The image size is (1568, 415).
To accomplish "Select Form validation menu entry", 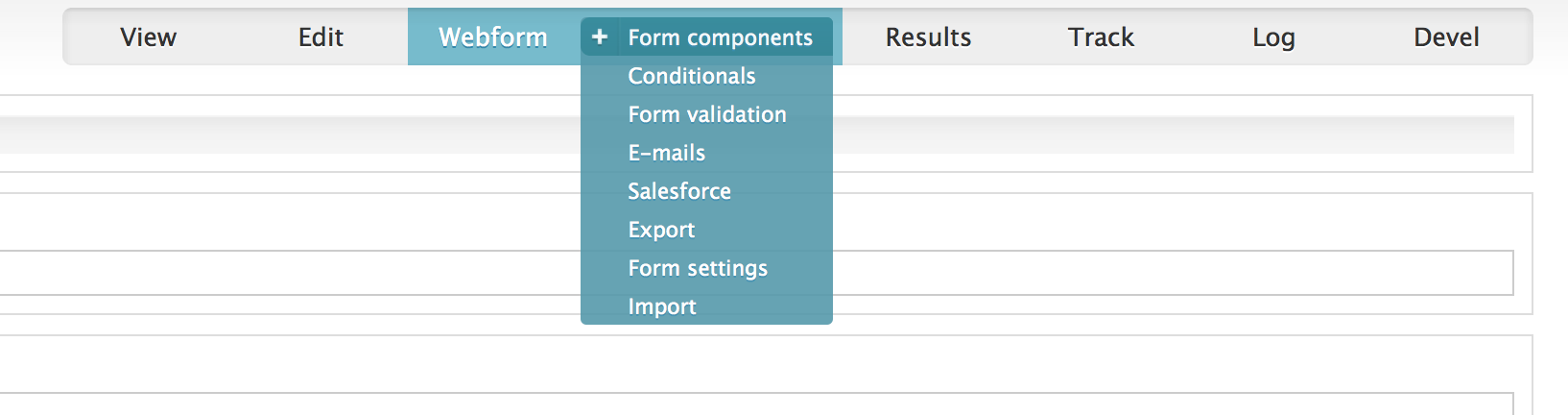I will point(706,114).
